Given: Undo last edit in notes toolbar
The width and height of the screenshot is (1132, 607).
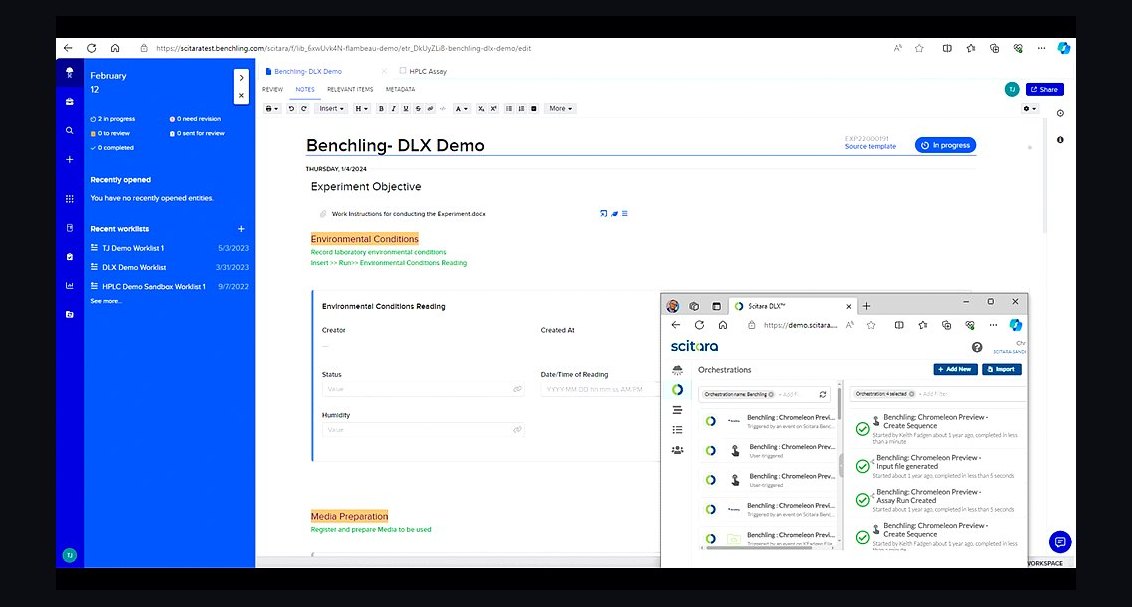Looking at the screenshot, I should click(291, 108).
